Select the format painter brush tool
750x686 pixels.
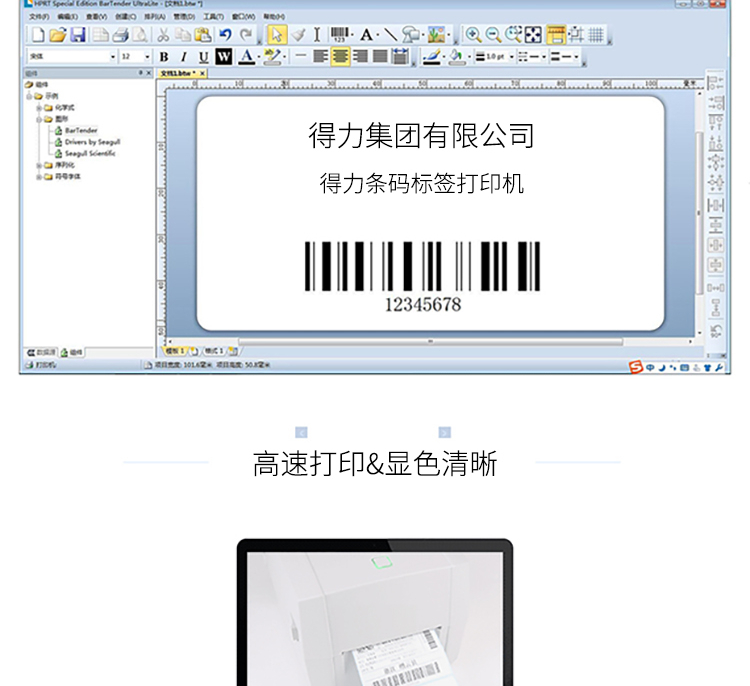pos(298,35)
